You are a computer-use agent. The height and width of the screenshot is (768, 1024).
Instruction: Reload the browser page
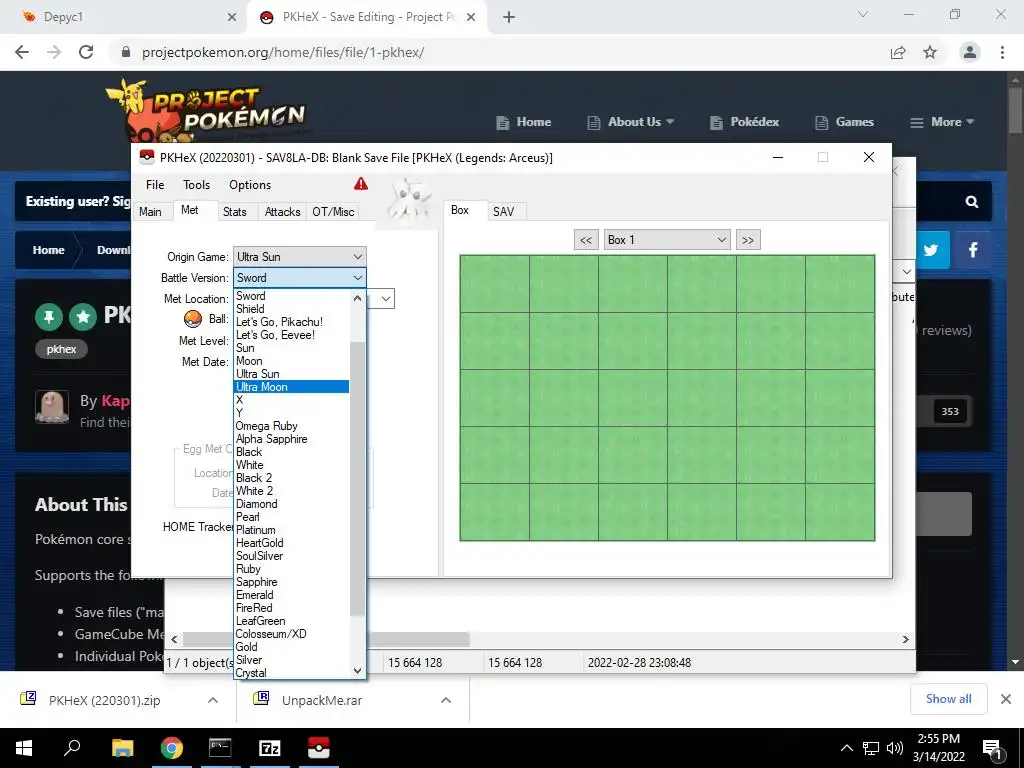86,52
